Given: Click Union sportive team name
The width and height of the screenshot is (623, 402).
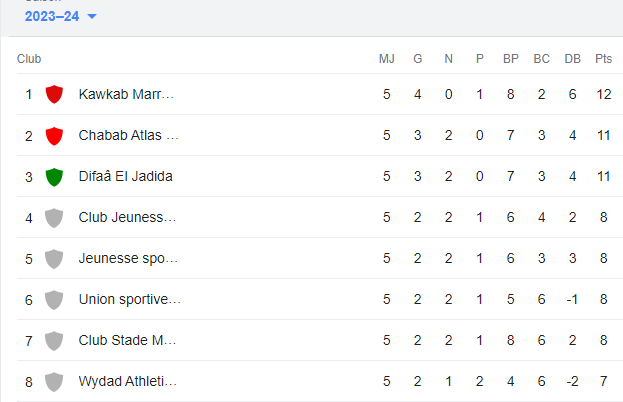Looking at the screenshot, I should [129, 299].
